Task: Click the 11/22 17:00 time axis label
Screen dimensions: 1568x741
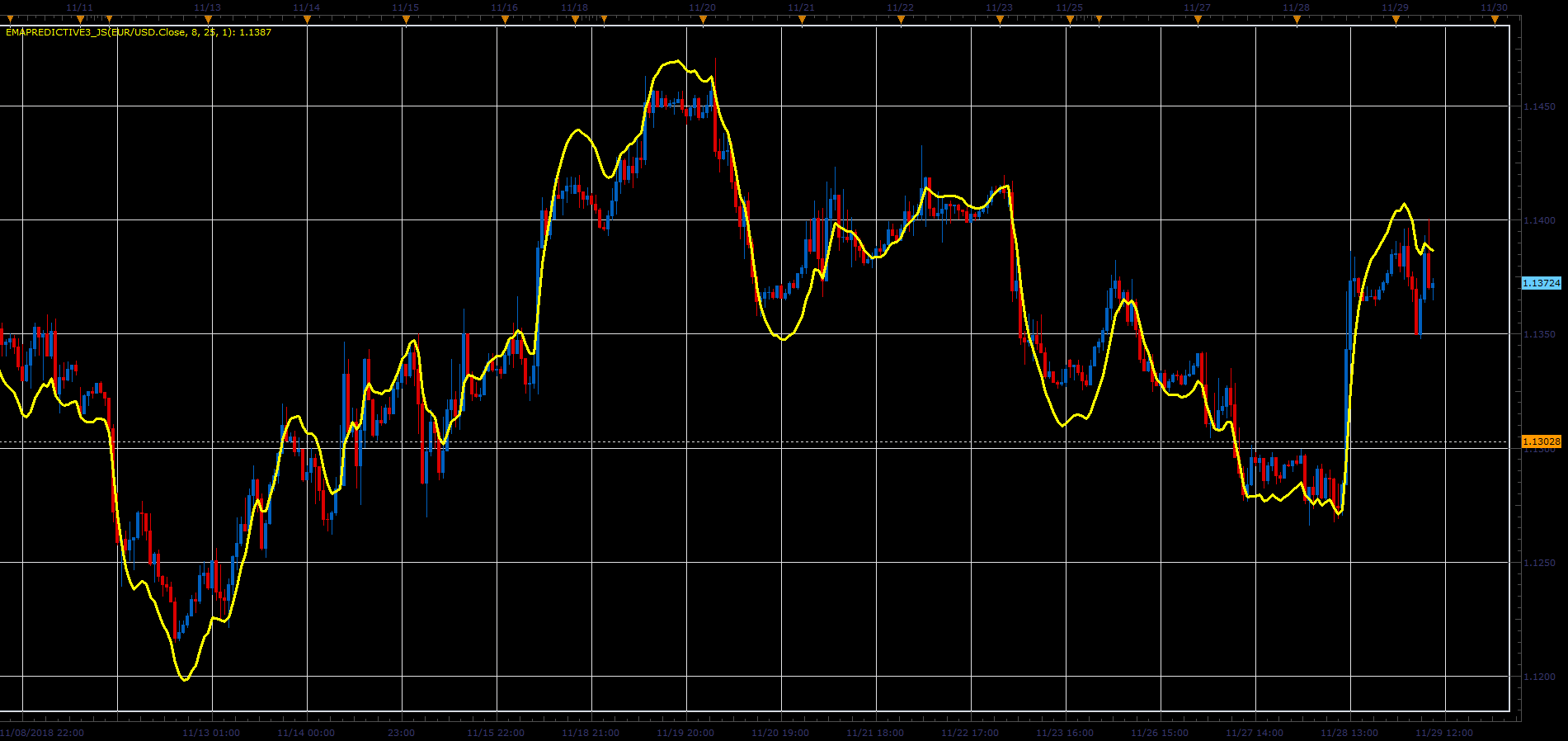Action: coord(970,733)
